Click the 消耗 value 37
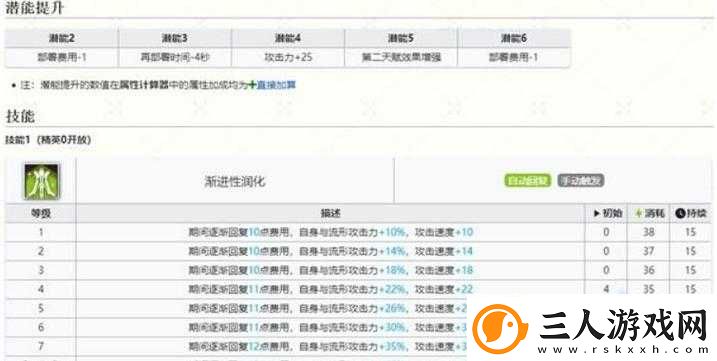717x361 pixels. [648, 251]
